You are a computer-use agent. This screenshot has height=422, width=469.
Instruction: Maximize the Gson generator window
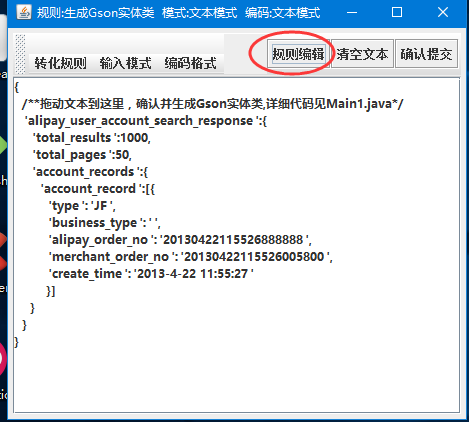(x=397, y=13)
